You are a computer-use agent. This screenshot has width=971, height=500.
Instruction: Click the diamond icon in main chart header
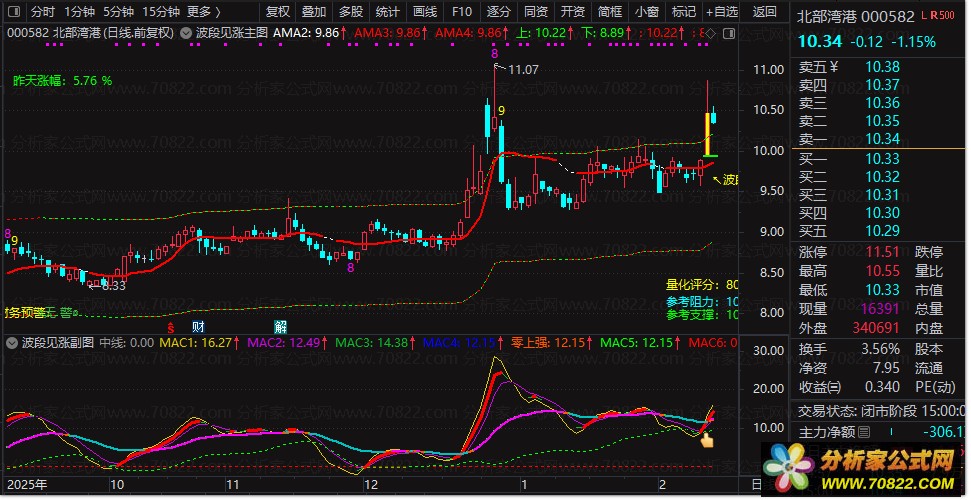(711, 33)
